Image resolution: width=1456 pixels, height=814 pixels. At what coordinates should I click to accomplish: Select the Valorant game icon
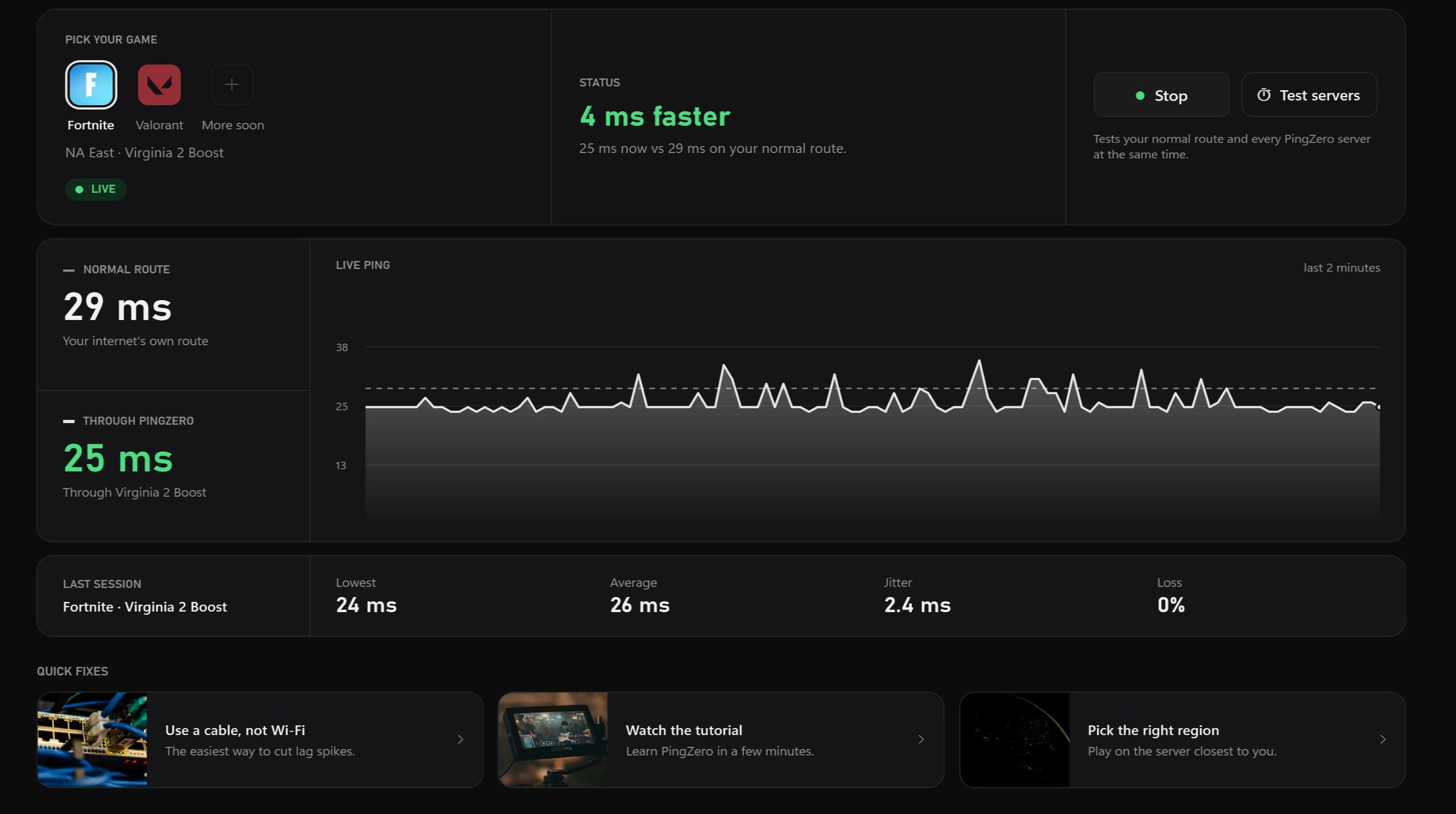[x=159, y=85]
